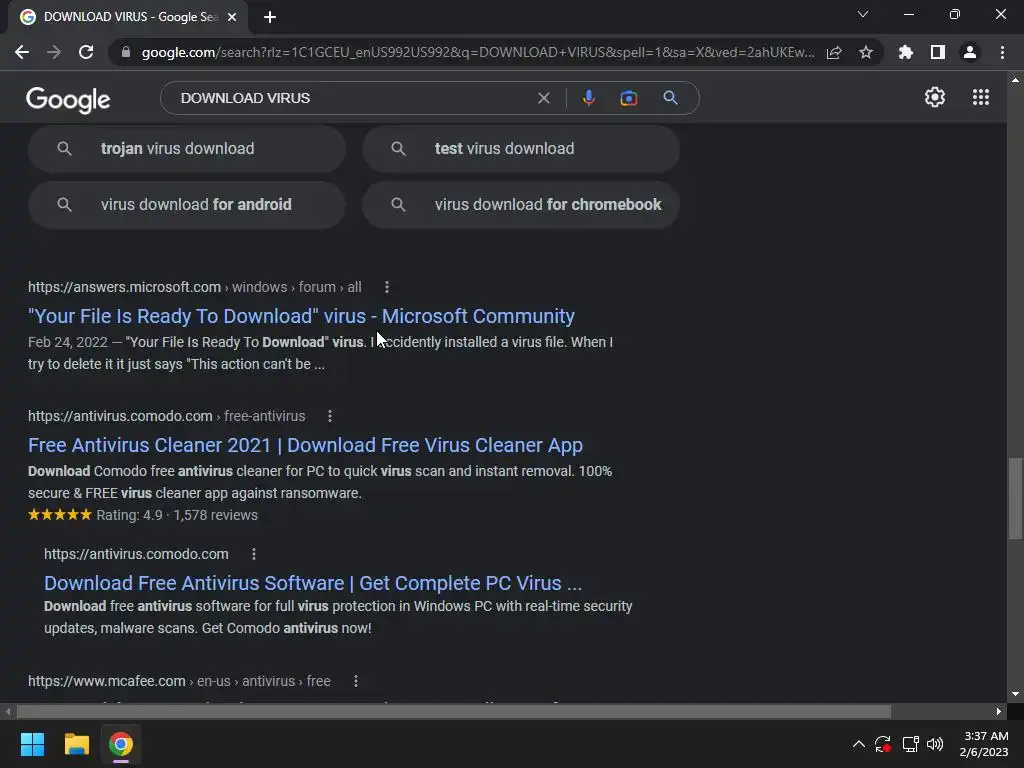Open the Windows Start menu
Image resolution: width=1024 pixels, height=768 pixels.
click(x=32, y=744)
